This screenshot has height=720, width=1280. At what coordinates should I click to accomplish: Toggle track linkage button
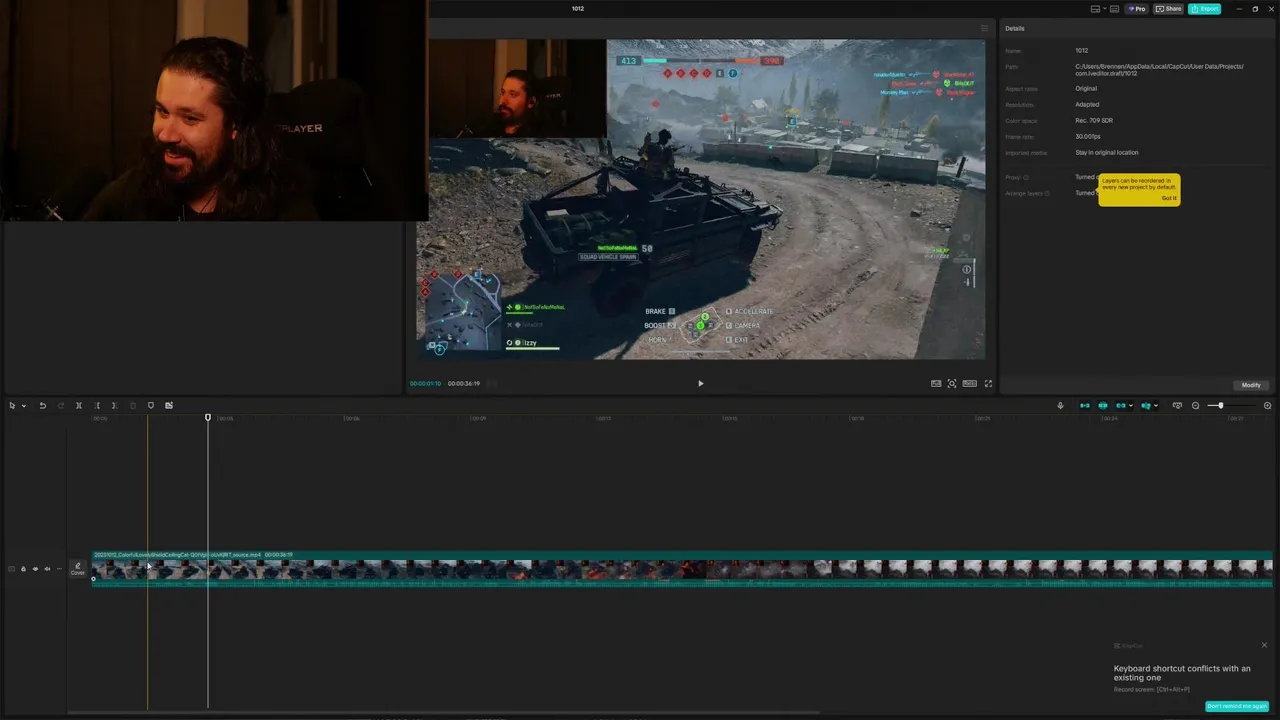[x=1121, y=405]
